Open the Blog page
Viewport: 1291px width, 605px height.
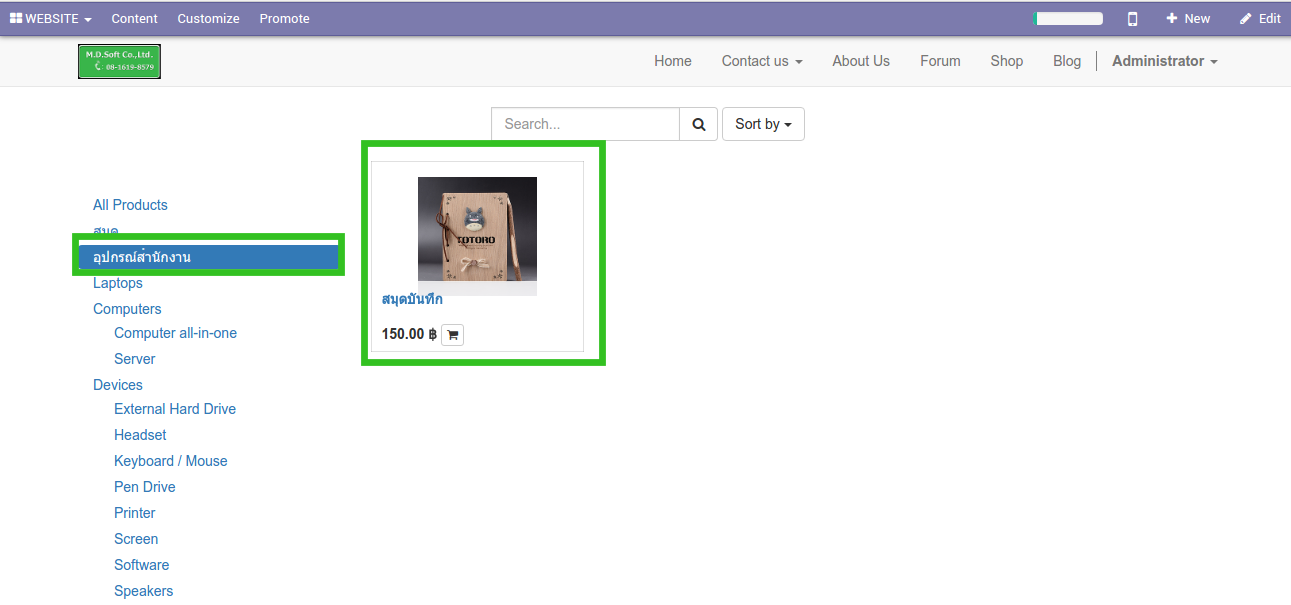pyautogui.click(x=1067, y=61)
